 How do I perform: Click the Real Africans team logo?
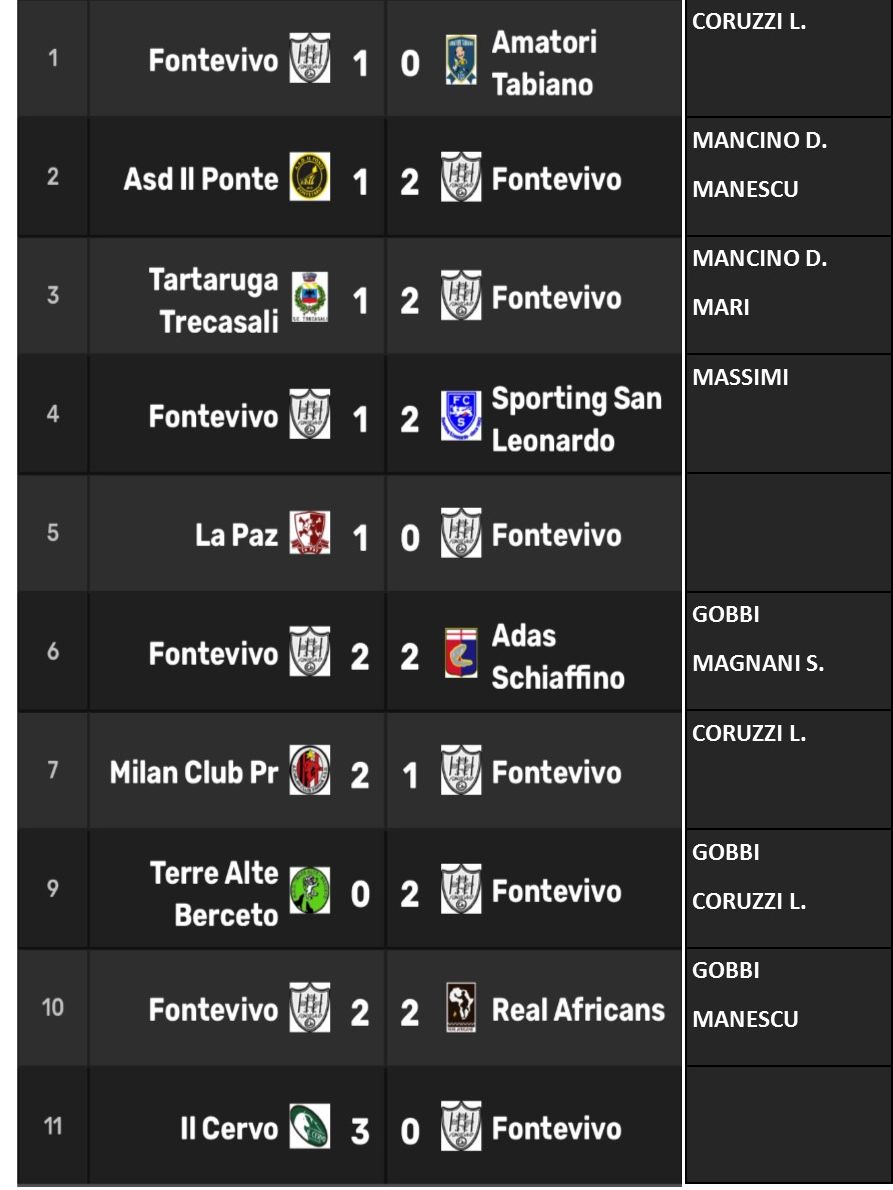click(461, 1008)
